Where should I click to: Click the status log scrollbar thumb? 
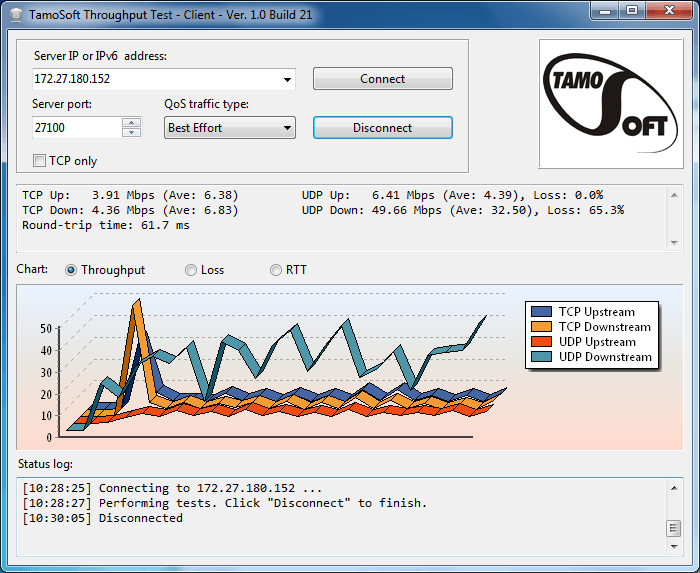coord(674,528)
